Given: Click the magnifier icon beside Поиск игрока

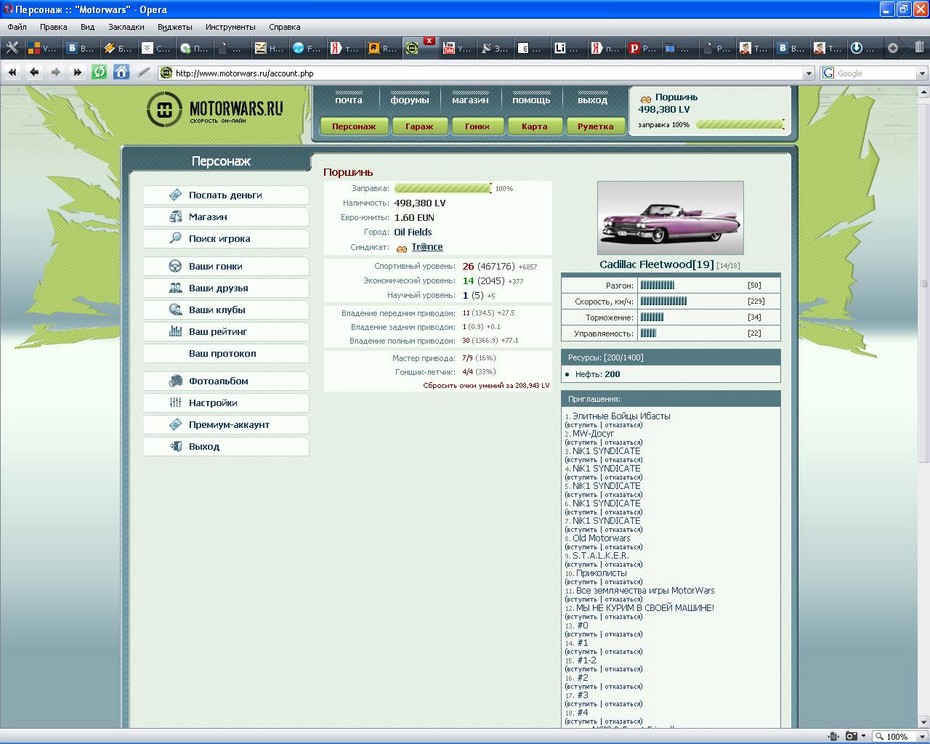Looking at the screenshot, I should pyautogui.click(x=175, y=238).
